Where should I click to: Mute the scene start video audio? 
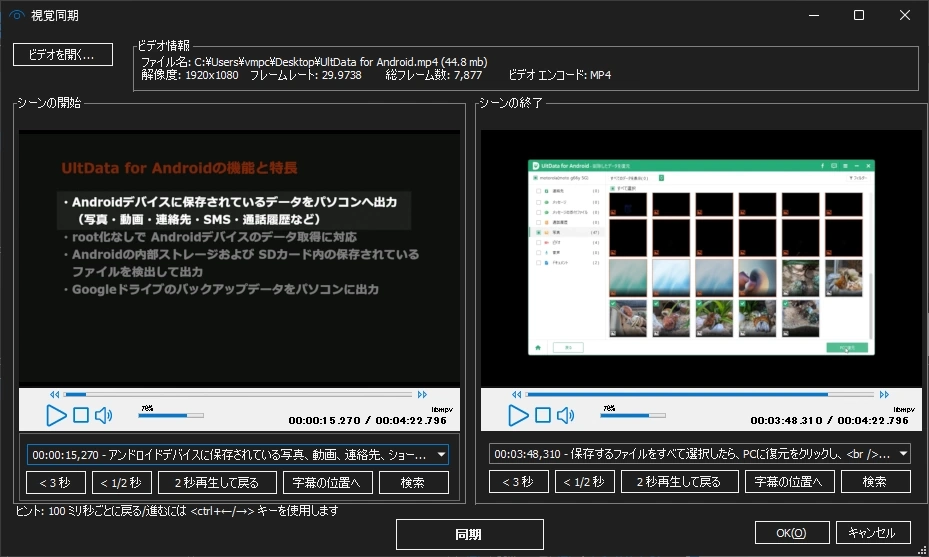(103, 415)
